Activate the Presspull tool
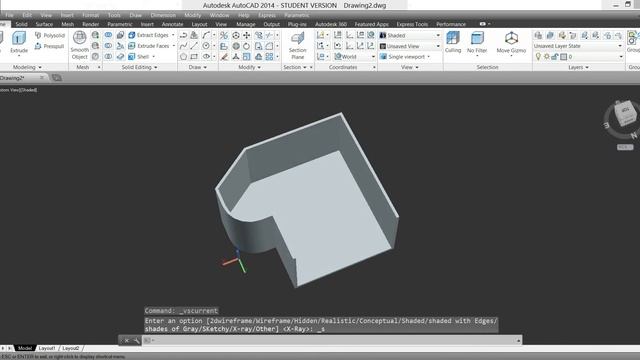The image size is (640, 360). pyautogui.click(x=50, y=46)
